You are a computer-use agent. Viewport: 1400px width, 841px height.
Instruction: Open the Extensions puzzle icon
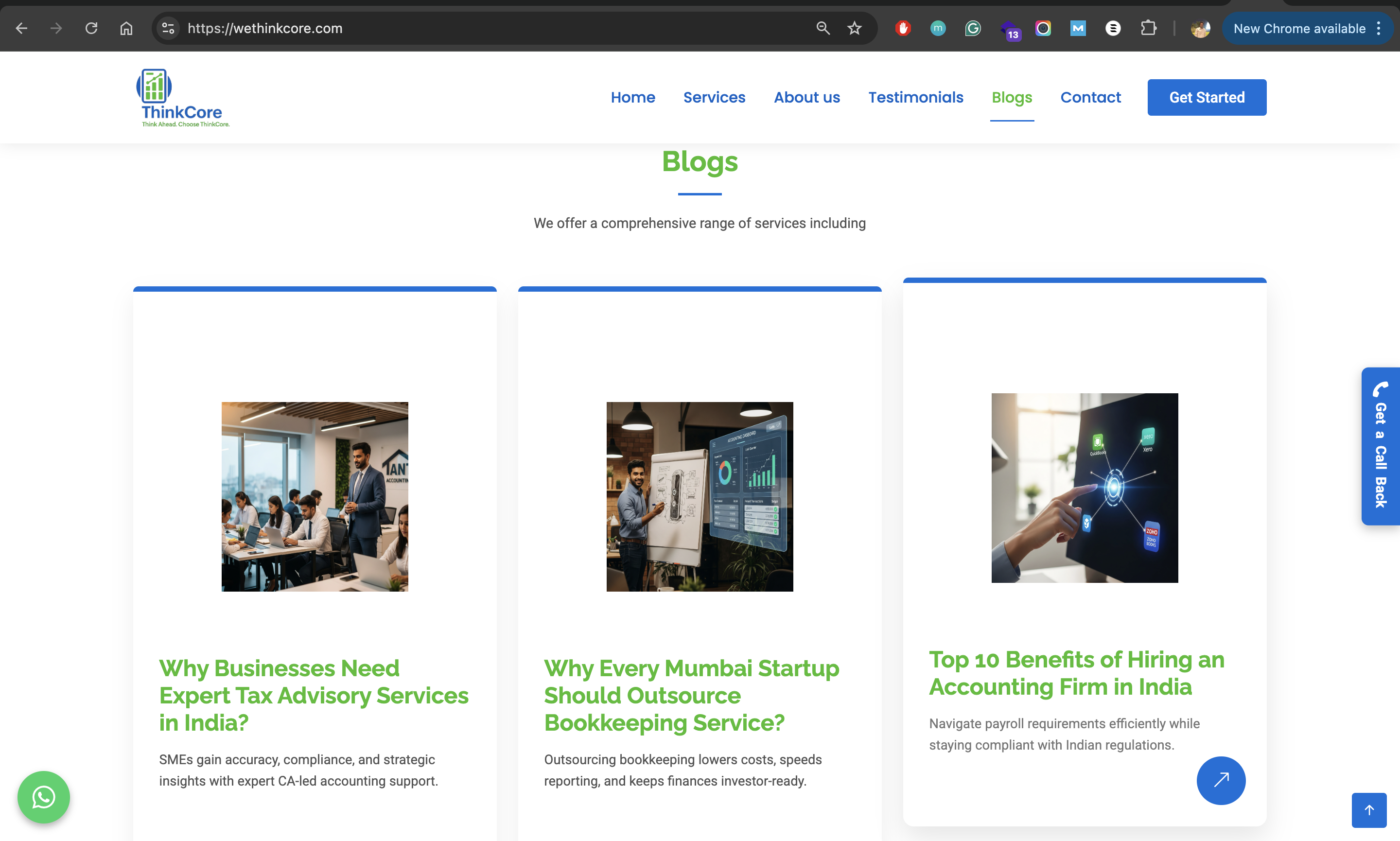click(1148, 28)
